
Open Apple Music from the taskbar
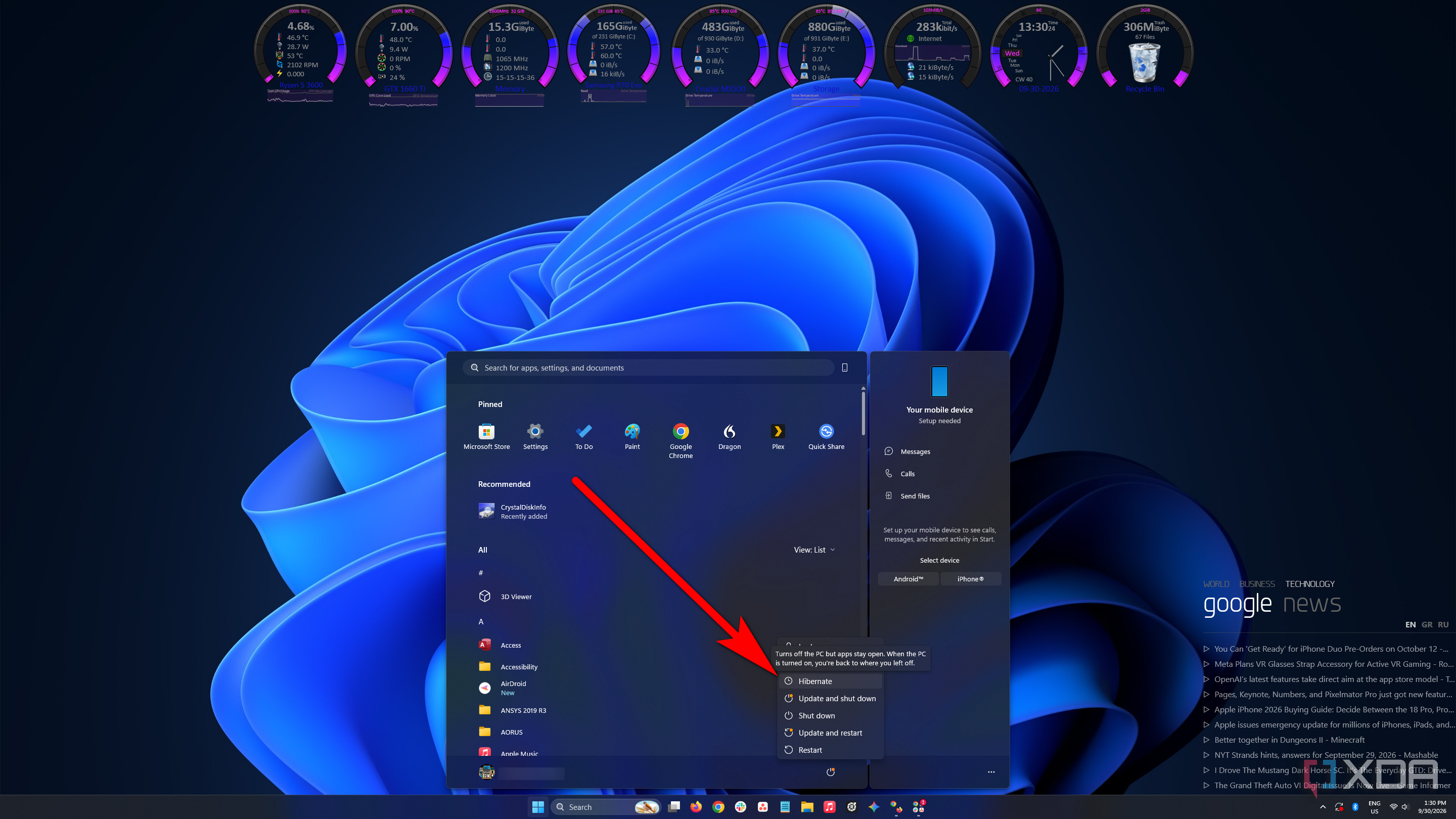point(829,806)
